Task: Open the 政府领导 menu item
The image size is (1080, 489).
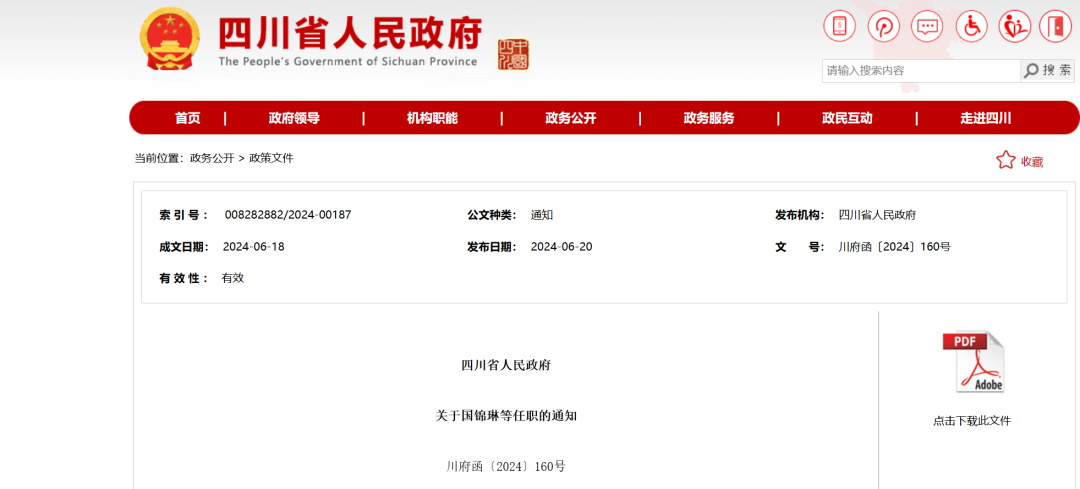Action: [x=294, y=118]
